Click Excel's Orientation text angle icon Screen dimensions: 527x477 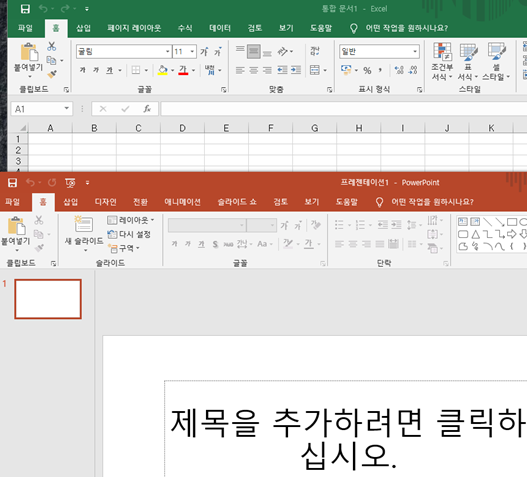282,51
